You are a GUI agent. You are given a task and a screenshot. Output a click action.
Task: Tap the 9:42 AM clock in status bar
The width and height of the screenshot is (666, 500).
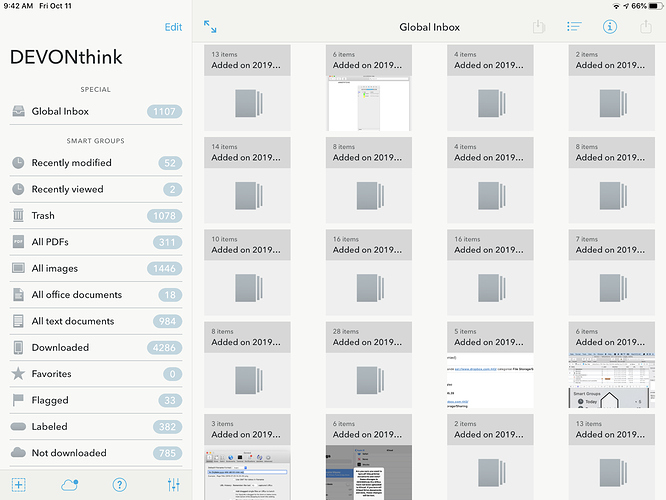18,6
